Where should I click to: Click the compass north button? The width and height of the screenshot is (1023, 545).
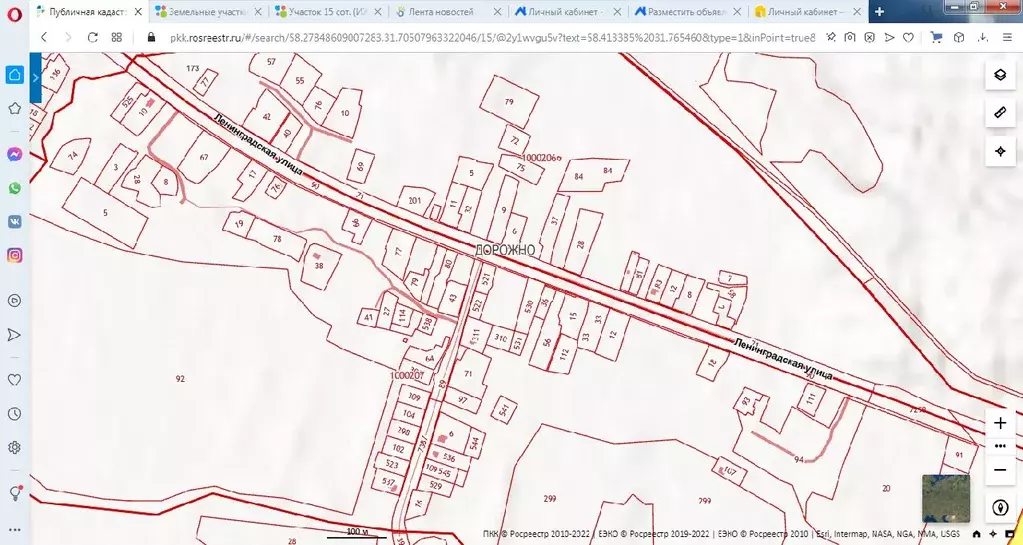point(999,508)
